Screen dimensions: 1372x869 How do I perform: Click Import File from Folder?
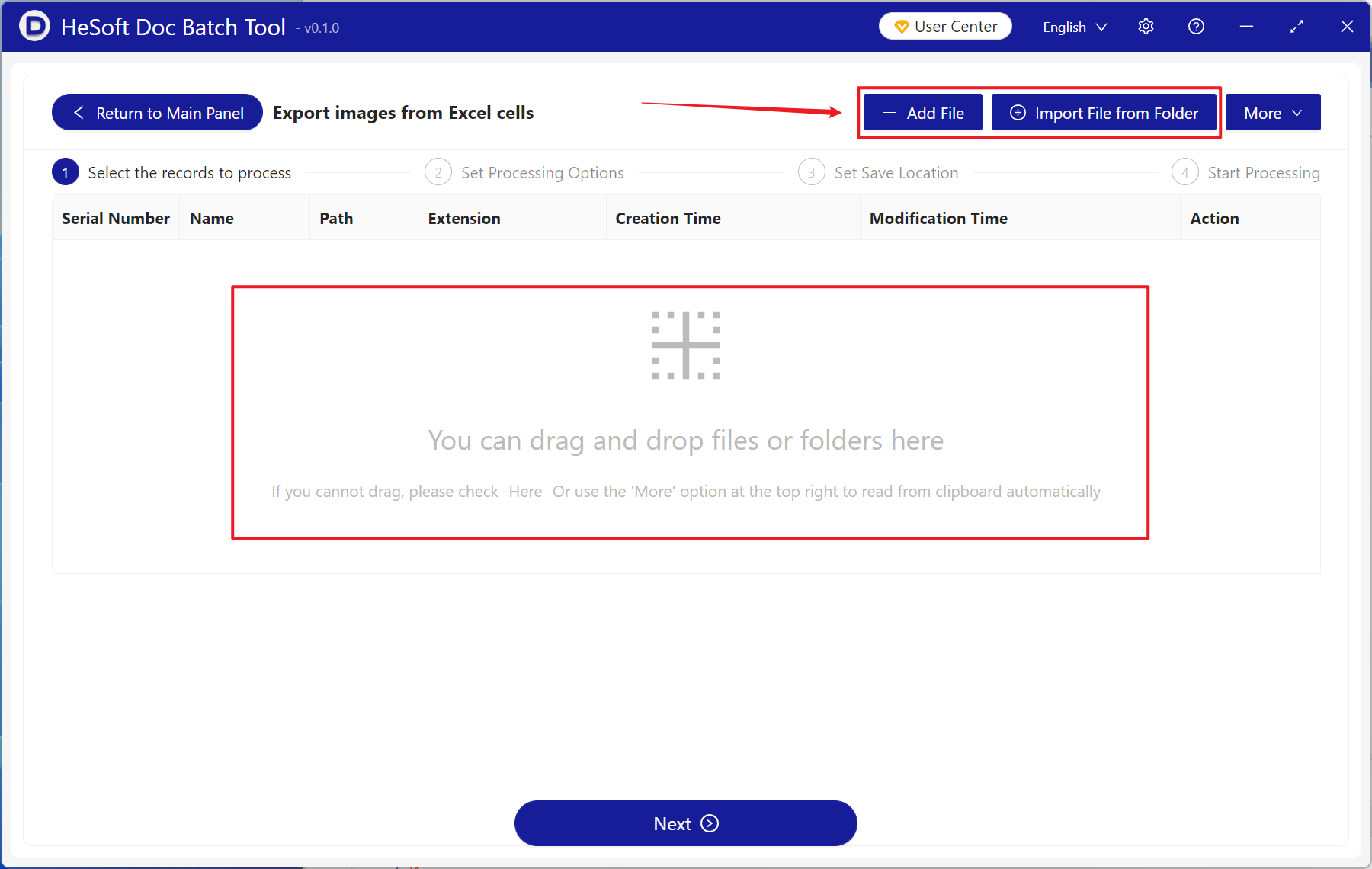click(1104, 113)
